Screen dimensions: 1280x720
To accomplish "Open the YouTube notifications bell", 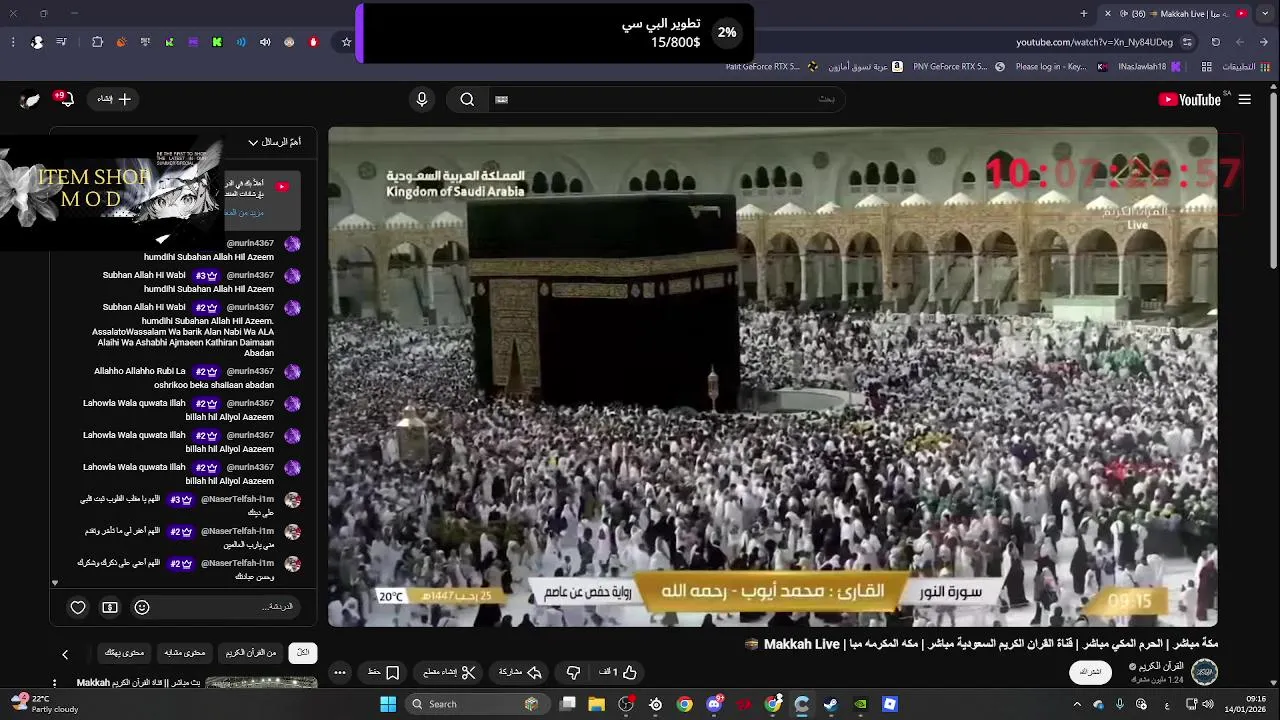I will tap(66, 98).
